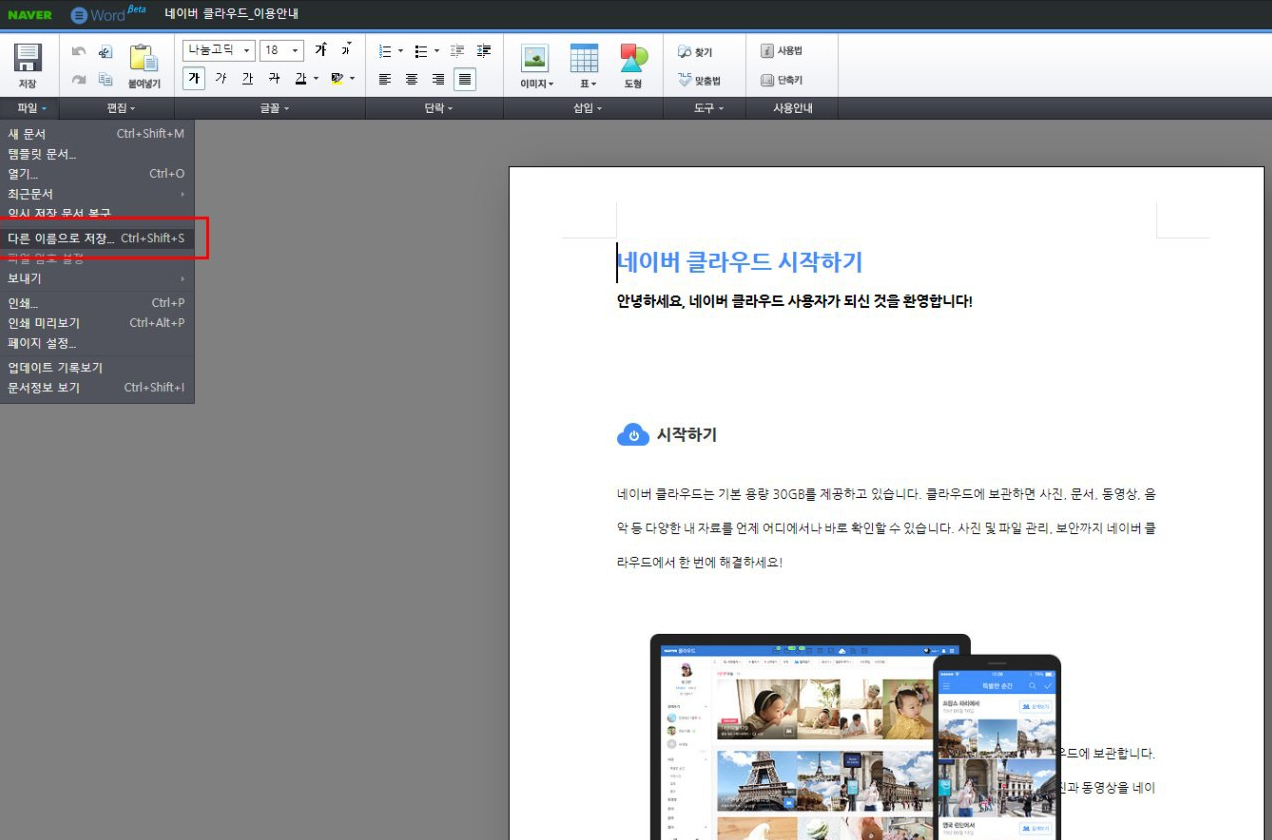Screen dimensions: 1272x840
Task: Click the bulleted list icon
Action: pos(421,51)
